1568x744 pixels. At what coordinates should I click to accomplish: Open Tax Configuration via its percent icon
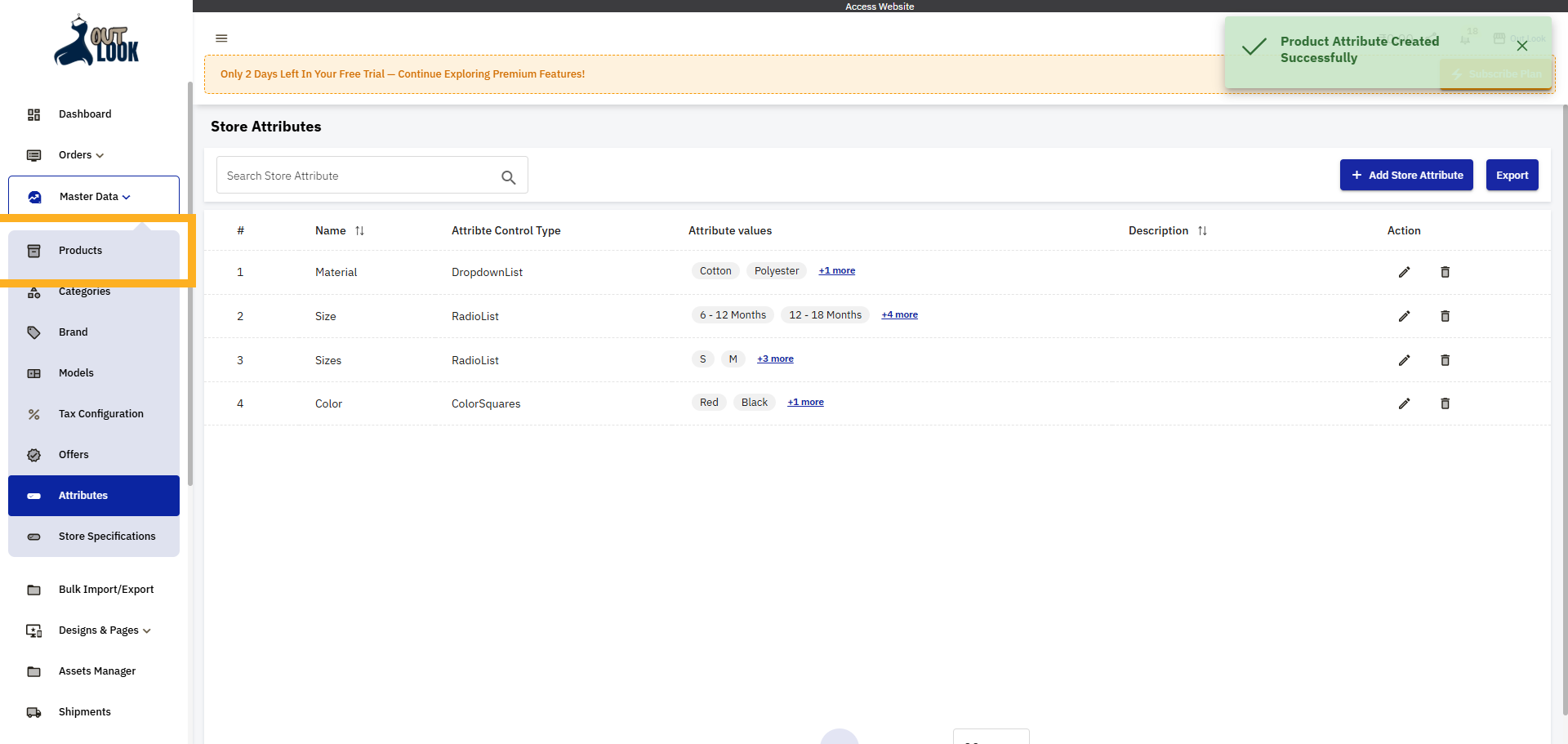point(33,414)
